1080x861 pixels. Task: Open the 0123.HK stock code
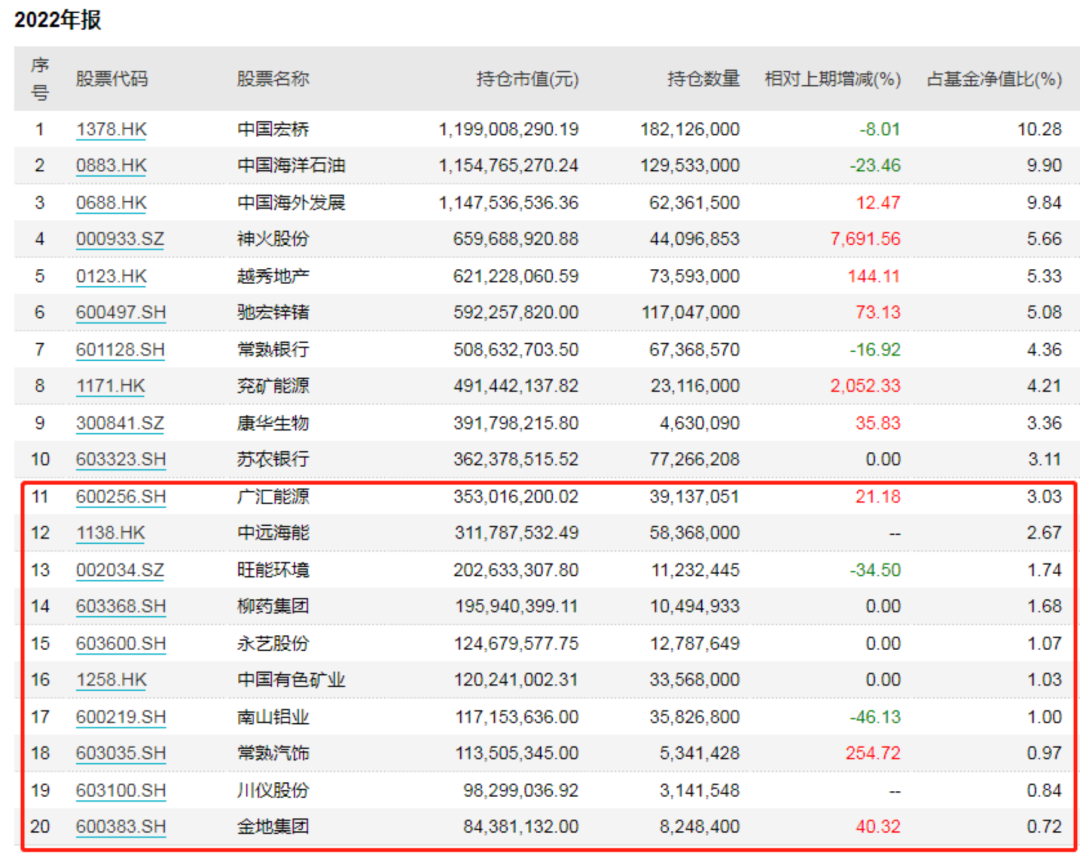pyautogui.click(x=111, y=276)
